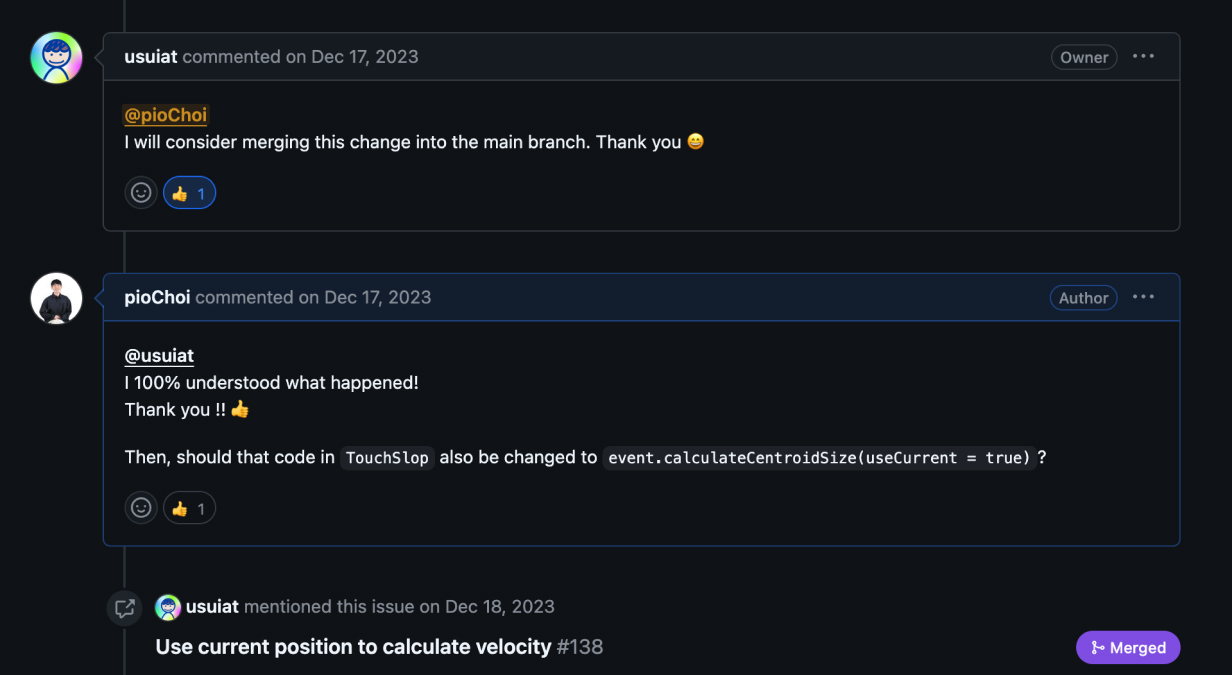Image resolution: width=1232 pixels, height=675 pixels.
Task: Open the options menu on usuiat's comment
Action: click(x=1143, y=57)
